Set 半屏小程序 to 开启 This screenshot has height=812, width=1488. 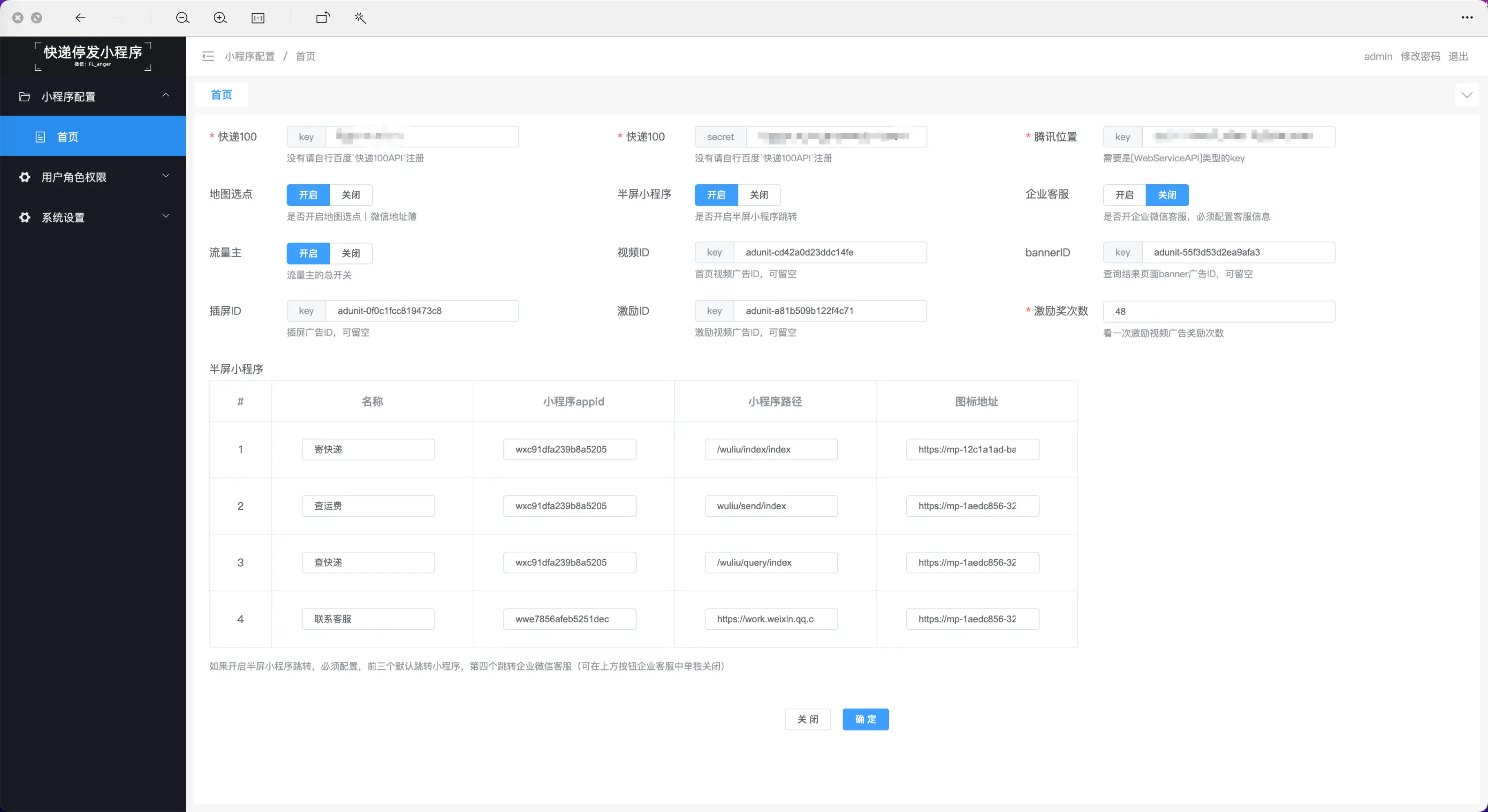click(x=716, y=195)
